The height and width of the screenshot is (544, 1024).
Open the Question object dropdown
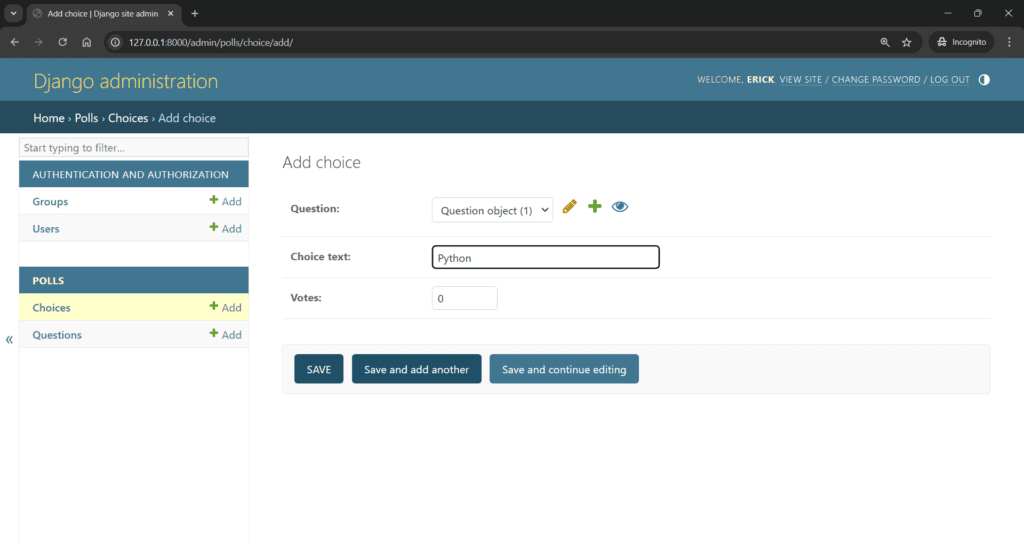(x=492, y=210)
